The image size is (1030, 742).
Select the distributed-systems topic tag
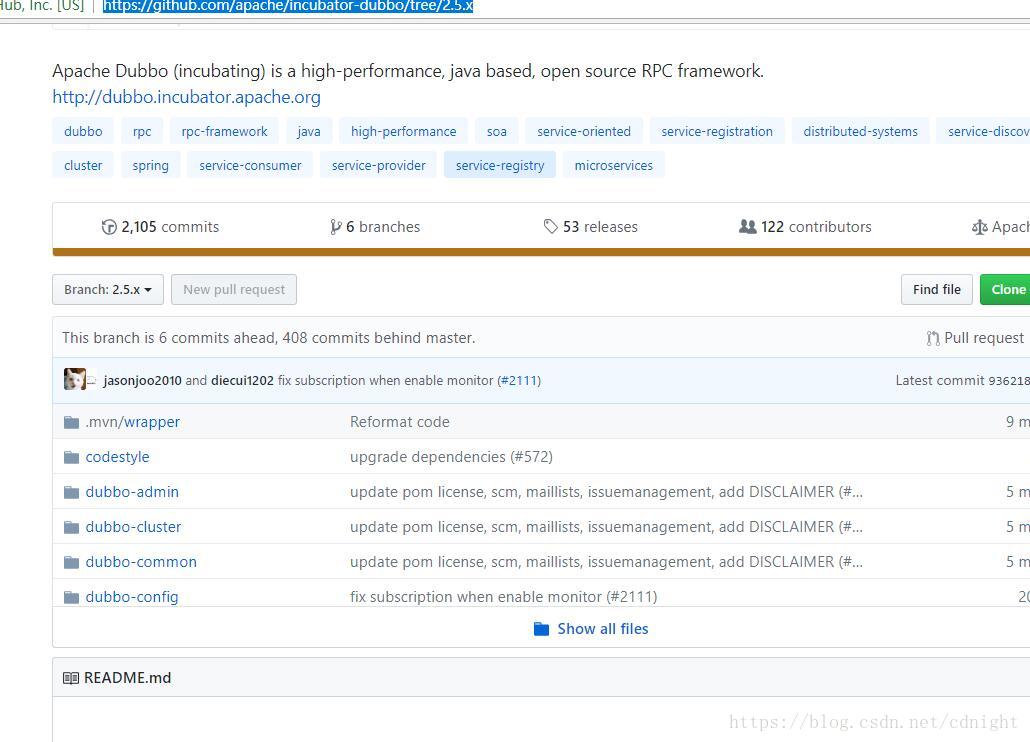861,131
